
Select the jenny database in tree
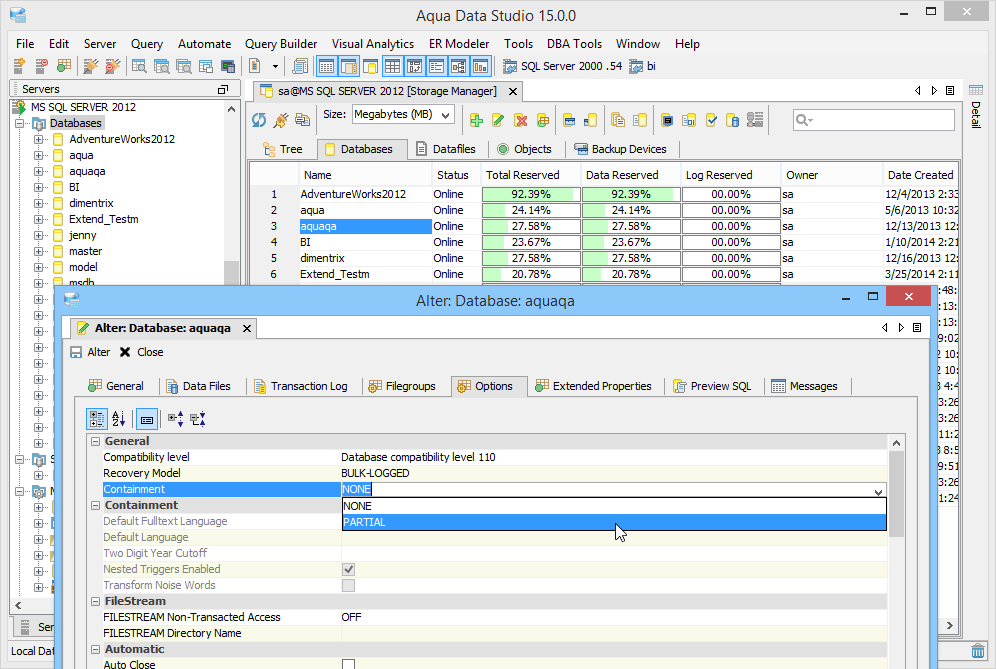coord(83,235)
